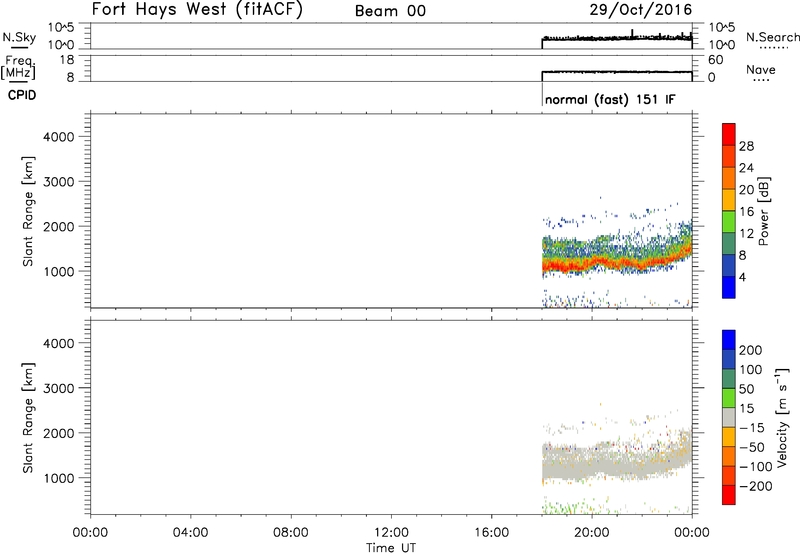Click the '60' label beside Nave scale
800x554 pixels.
pos(716,60)
